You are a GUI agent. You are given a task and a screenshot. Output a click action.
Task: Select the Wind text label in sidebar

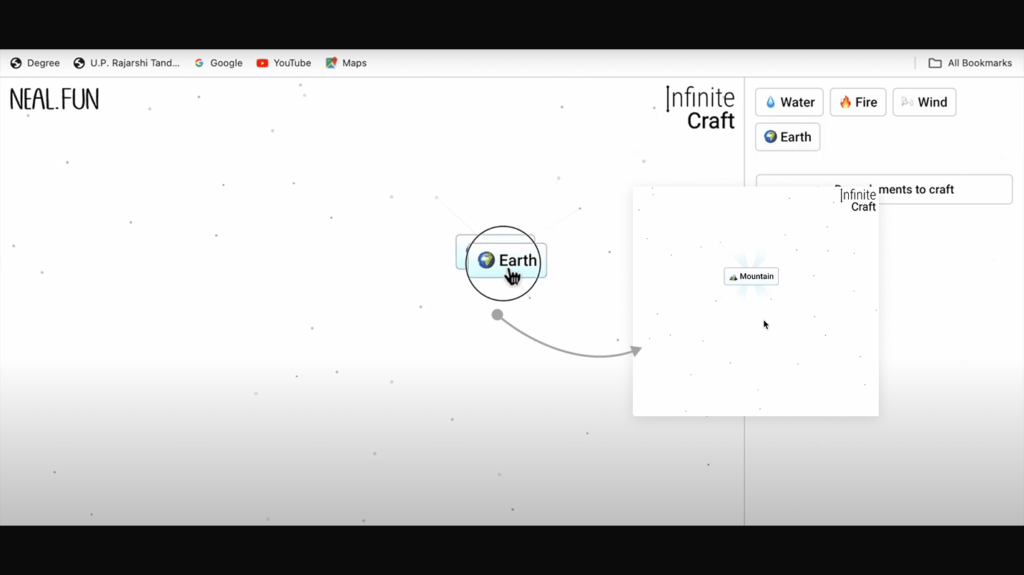932,102
